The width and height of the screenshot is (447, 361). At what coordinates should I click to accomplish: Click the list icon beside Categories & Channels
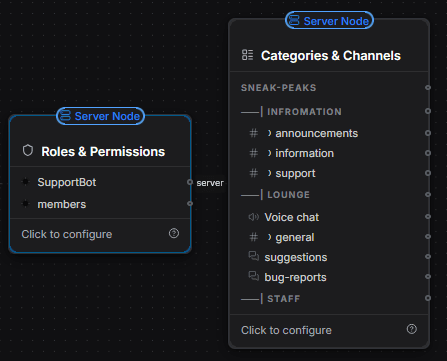[x=247, y=55]
